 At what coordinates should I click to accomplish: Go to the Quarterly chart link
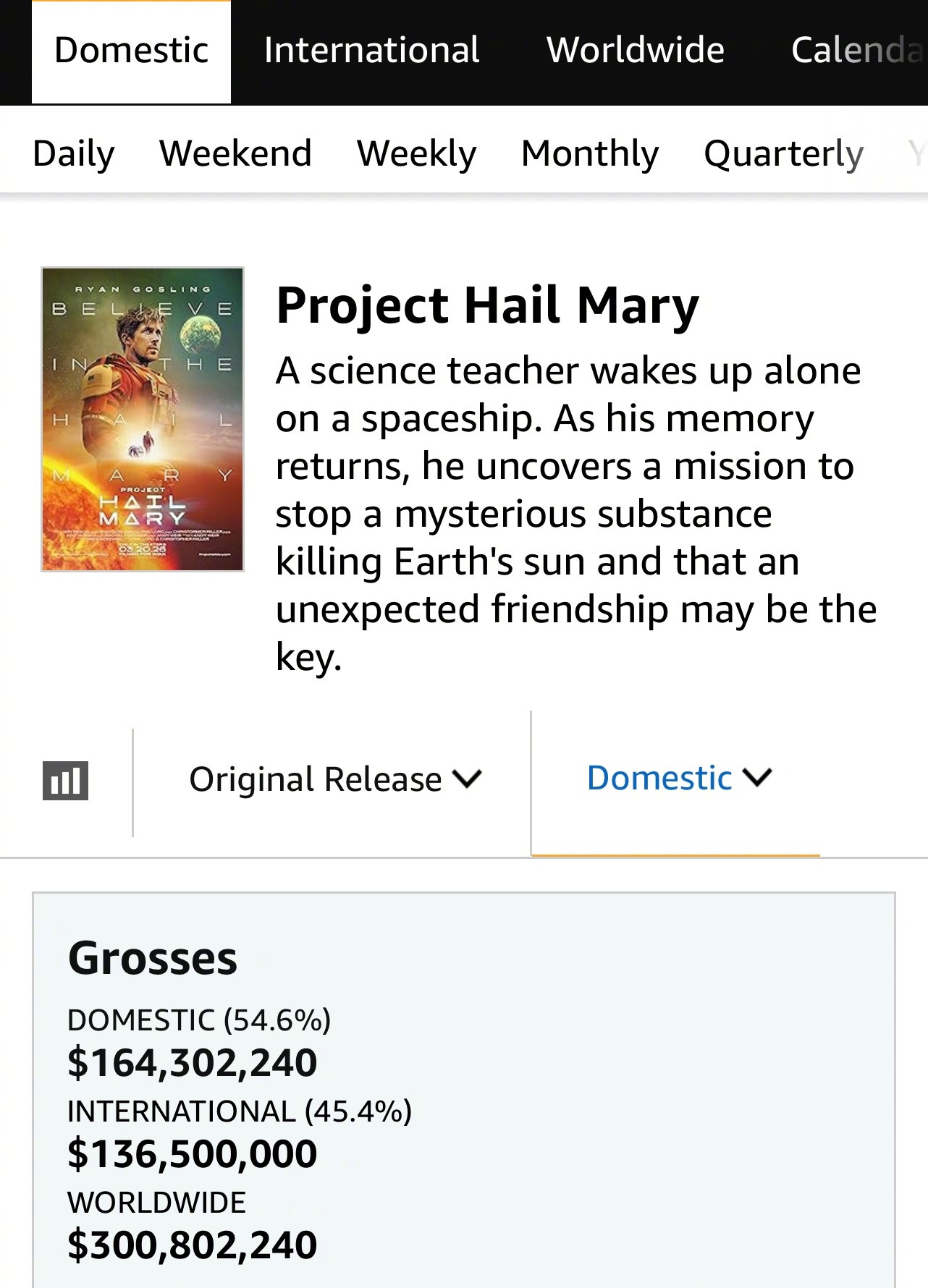click(x=783, y=153)
